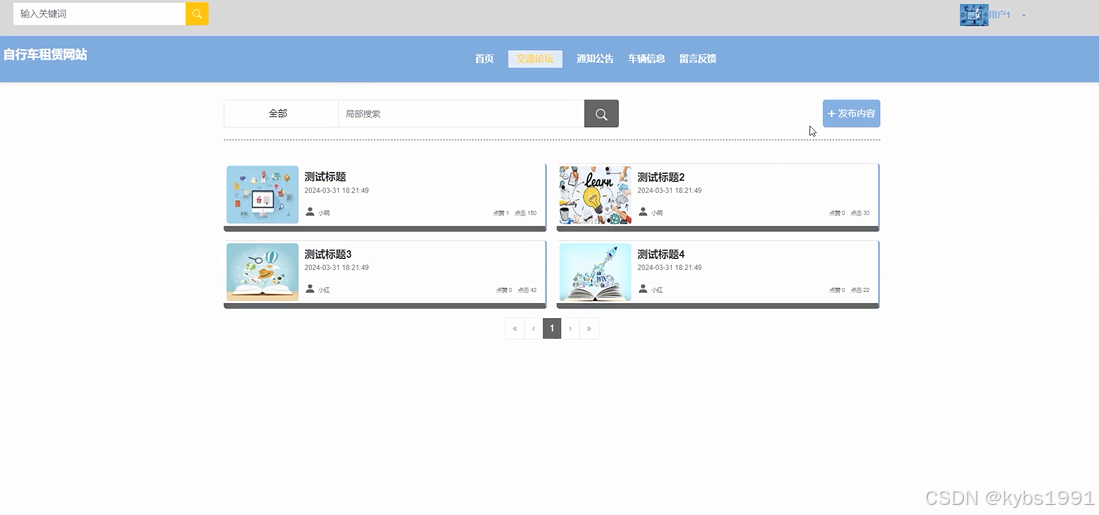Image resolution: width=1099 pixels, height=515 pixels.
Task: Click the date under 测试标题2
Action: point(669,191)
